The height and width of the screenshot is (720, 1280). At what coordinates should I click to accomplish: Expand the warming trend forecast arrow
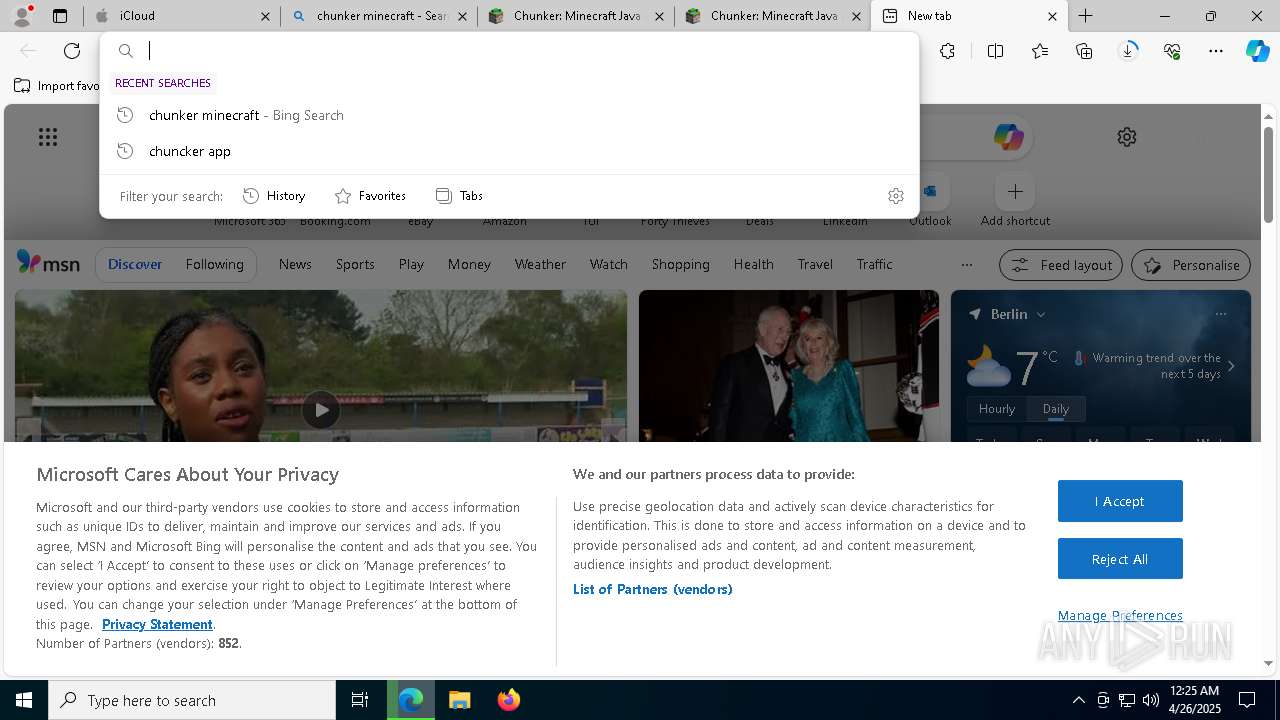click(1231, 366)
